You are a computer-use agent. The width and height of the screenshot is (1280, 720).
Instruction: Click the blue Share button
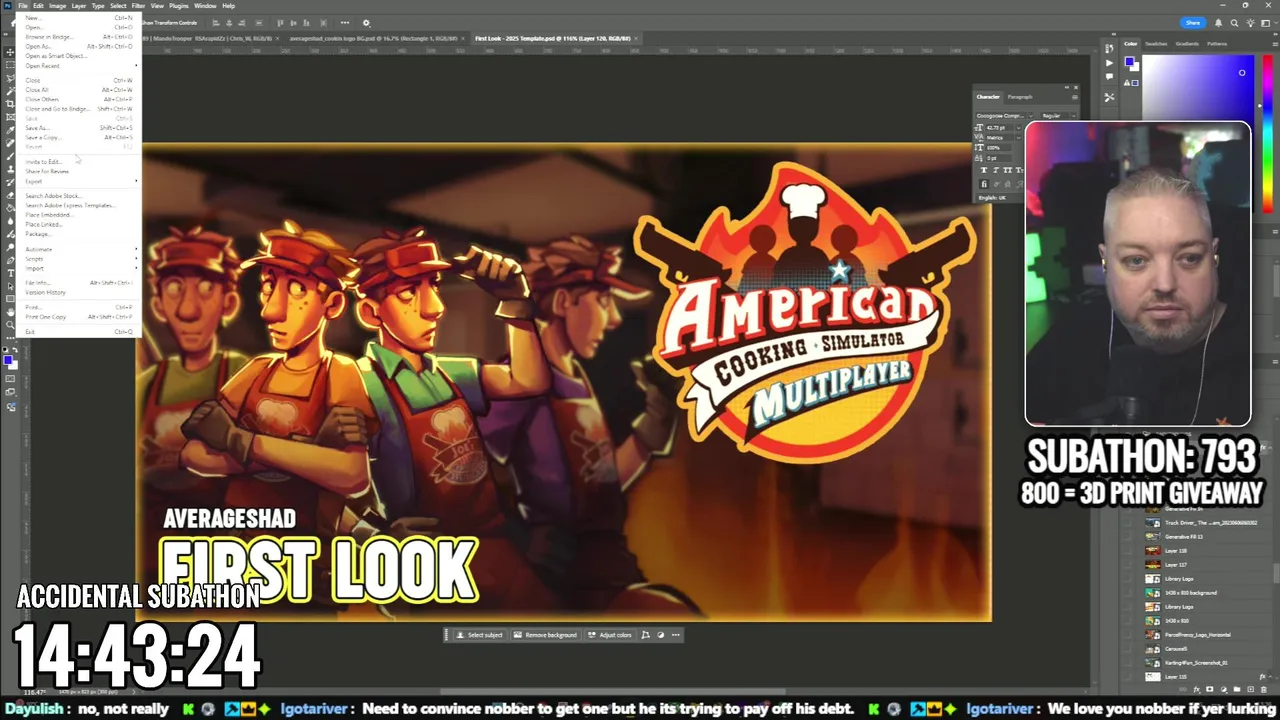click(1192, 22)
